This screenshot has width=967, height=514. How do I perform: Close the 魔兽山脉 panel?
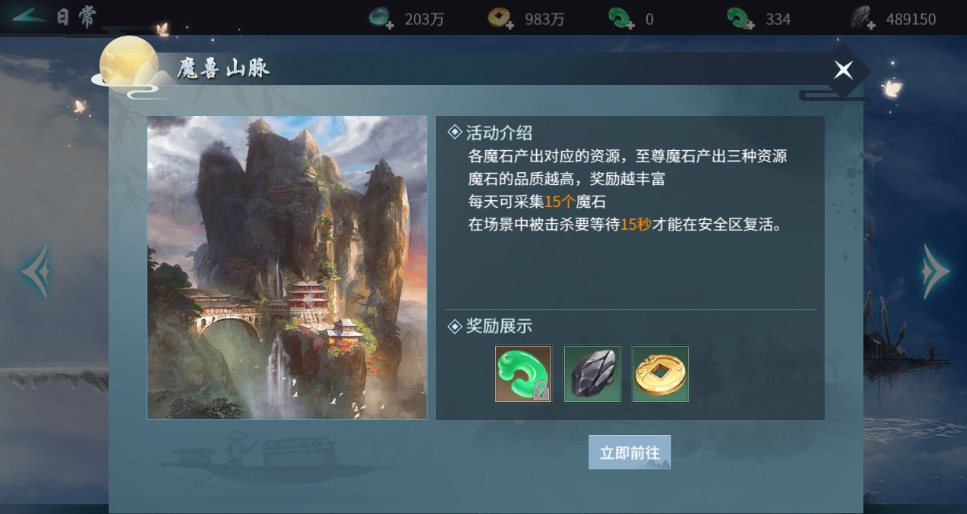click(x=843, y=70)
